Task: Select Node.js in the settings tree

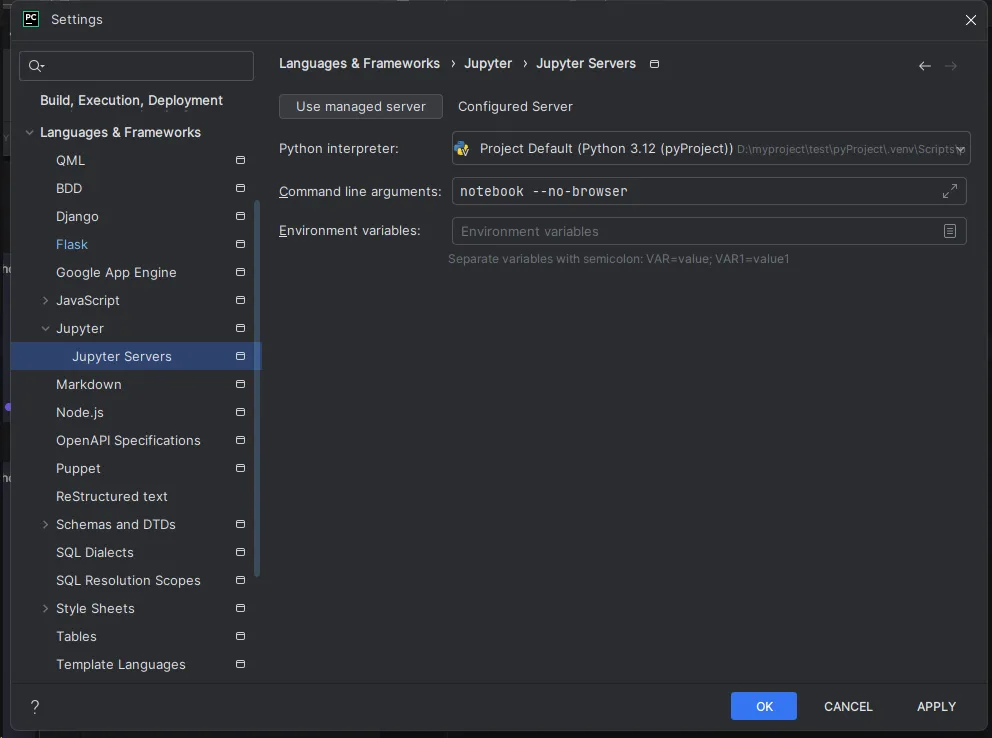Action: [x=80, y=412]
